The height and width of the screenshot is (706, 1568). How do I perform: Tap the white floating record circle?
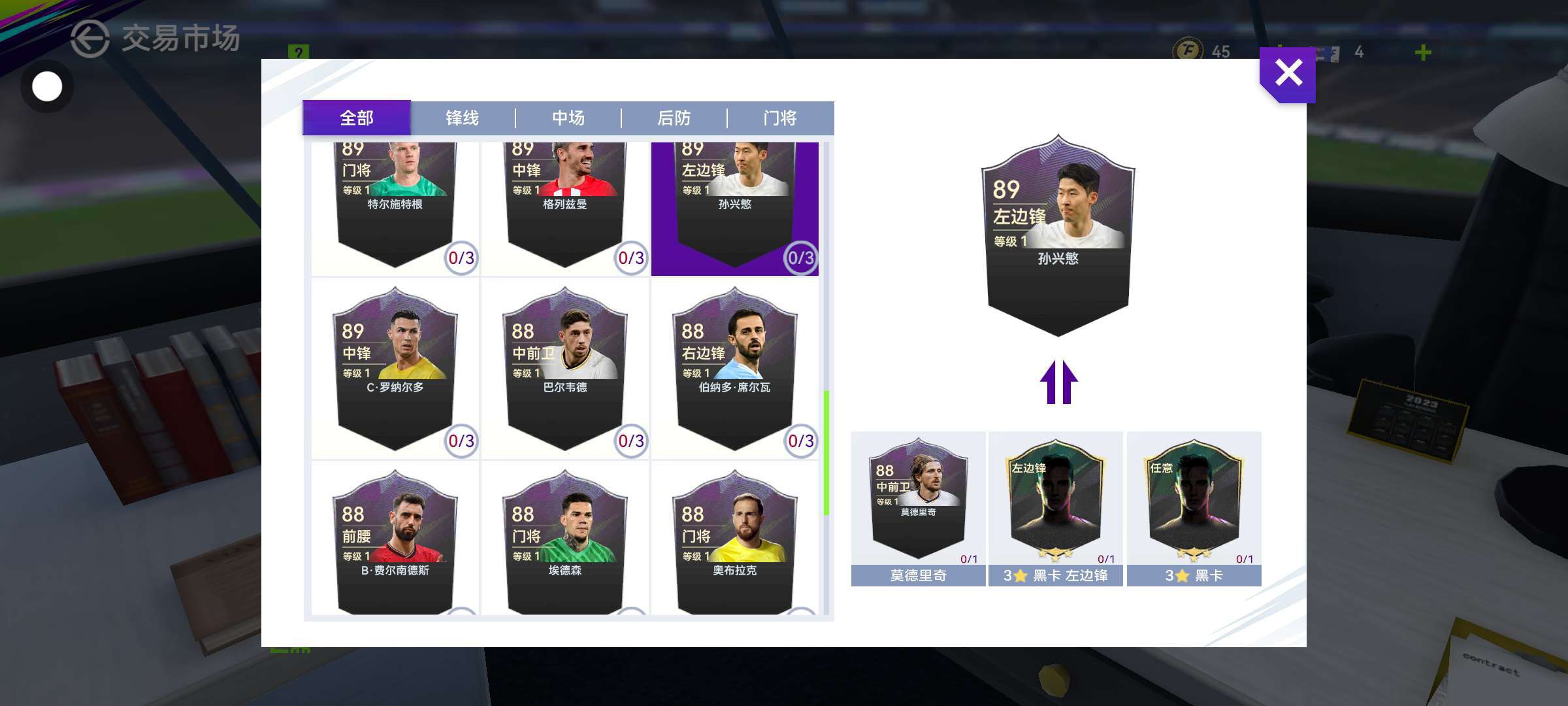pyautogui.click(x=47, y=86)
